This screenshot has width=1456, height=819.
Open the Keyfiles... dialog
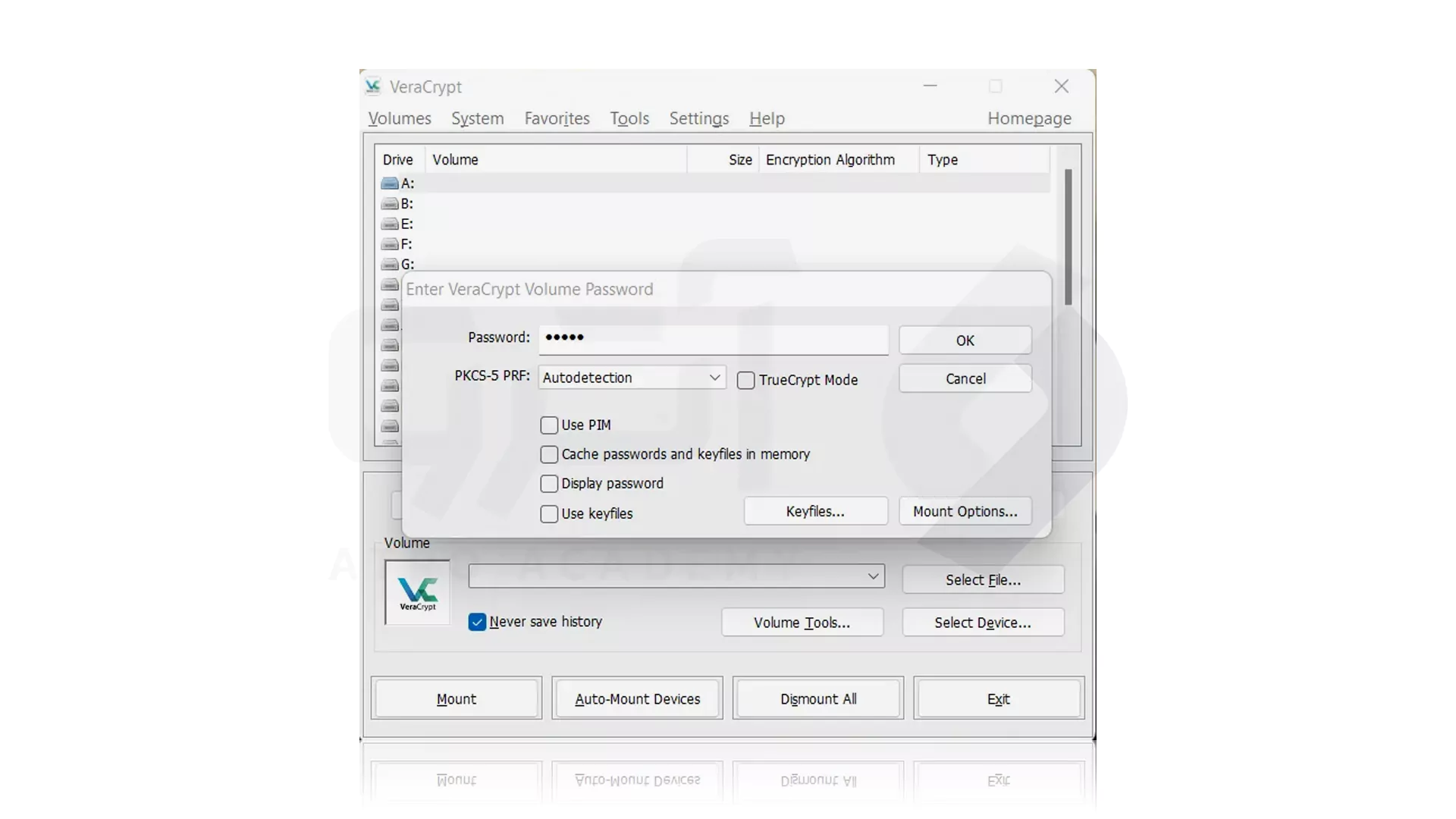[x=815, y=512]
